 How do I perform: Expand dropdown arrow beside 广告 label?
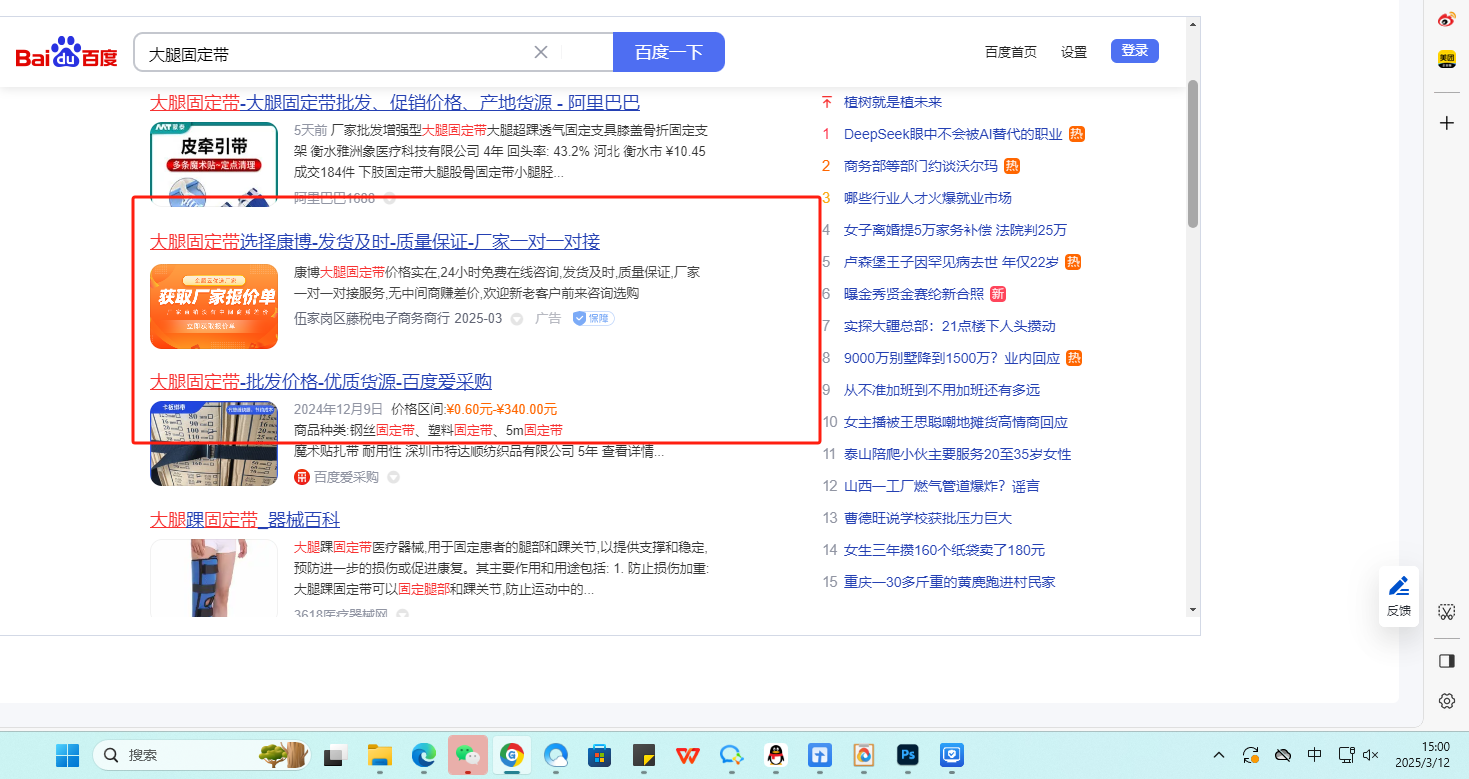pos(517,319)
